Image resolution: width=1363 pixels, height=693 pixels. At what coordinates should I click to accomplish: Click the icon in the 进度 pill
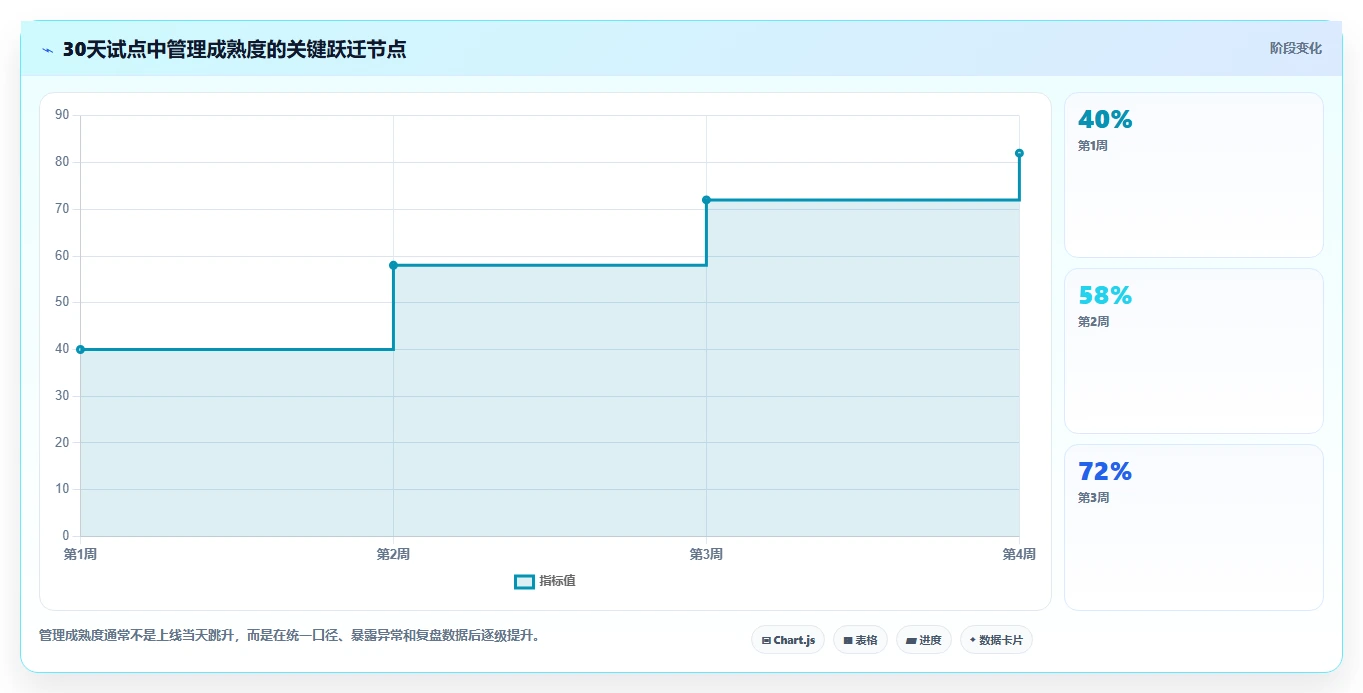click(912, 641)
